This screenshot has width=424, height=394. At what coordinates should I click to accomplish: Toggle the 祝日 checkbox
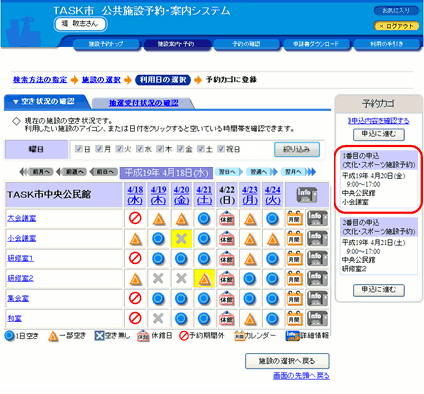(221, 149)
